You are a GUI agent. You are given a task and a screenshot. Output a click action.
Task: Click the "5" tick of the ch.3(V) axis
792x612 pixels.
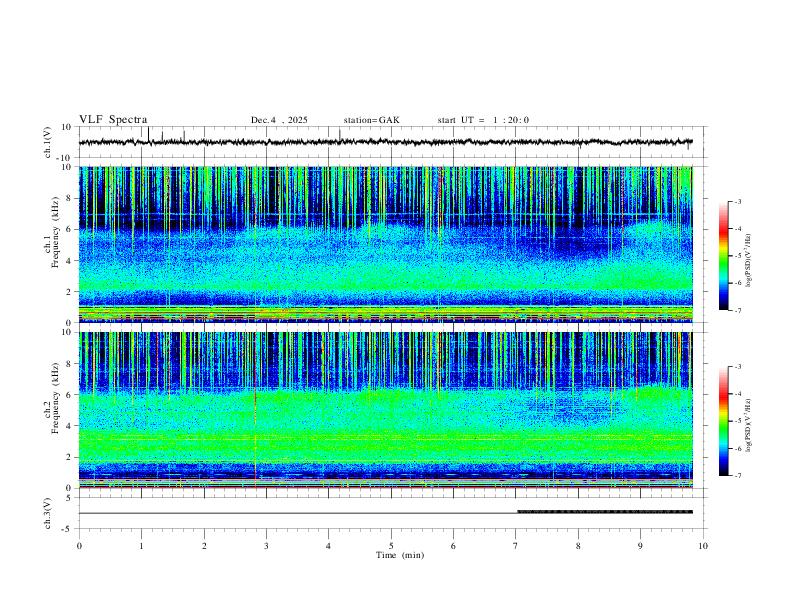70,497
